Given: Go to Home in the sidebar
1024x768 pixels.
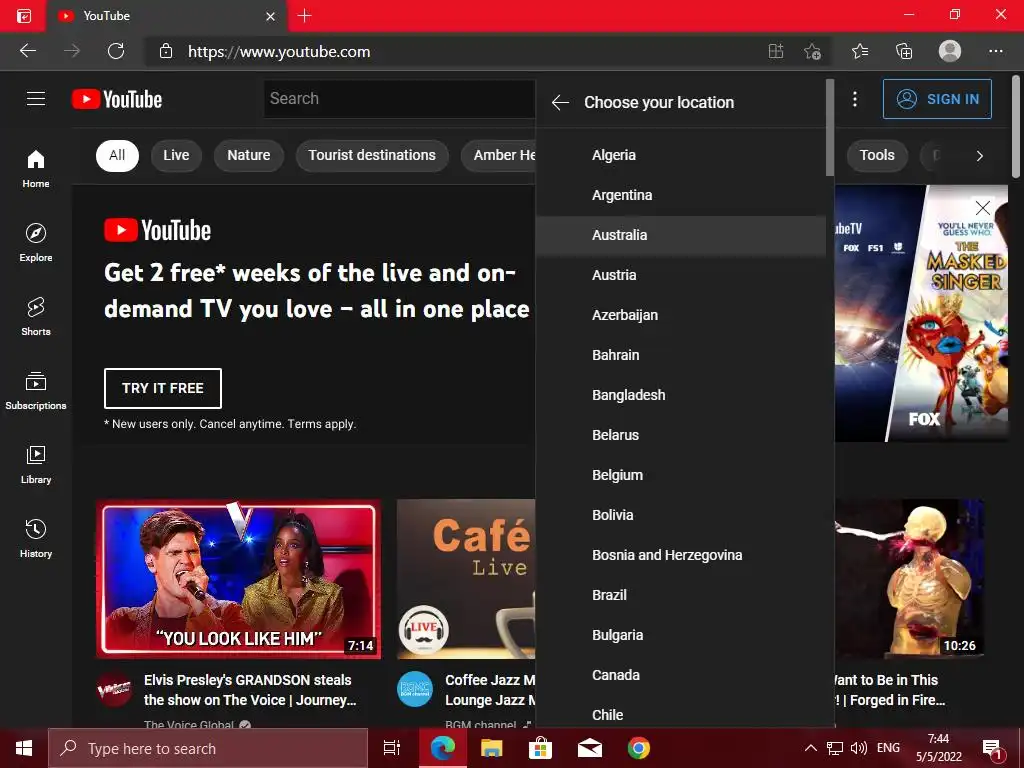Looking at the screenshot, I should point(36,168).
